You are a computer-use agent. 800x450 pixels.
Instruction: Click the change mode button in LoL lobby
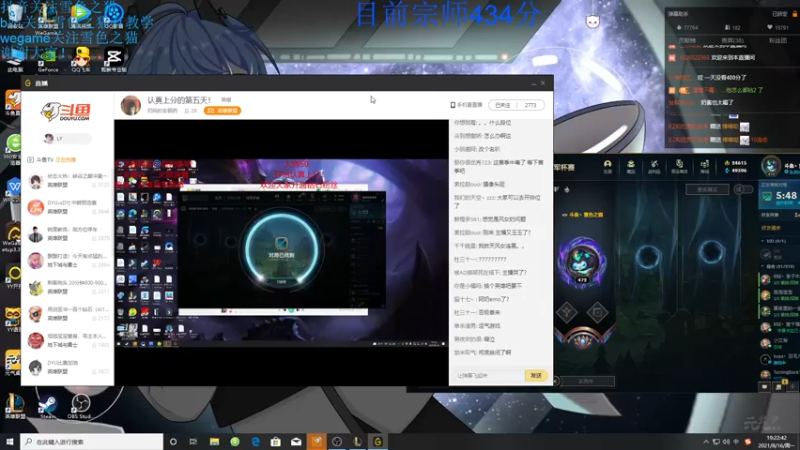pyautogui.click(x=707, y=189)
